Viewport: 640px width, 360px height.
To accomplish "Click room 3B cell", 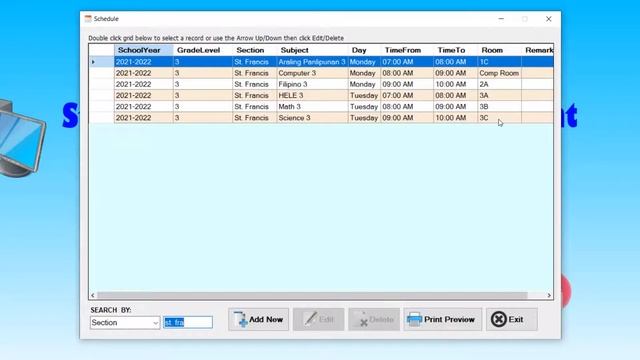I will (499, 107).
